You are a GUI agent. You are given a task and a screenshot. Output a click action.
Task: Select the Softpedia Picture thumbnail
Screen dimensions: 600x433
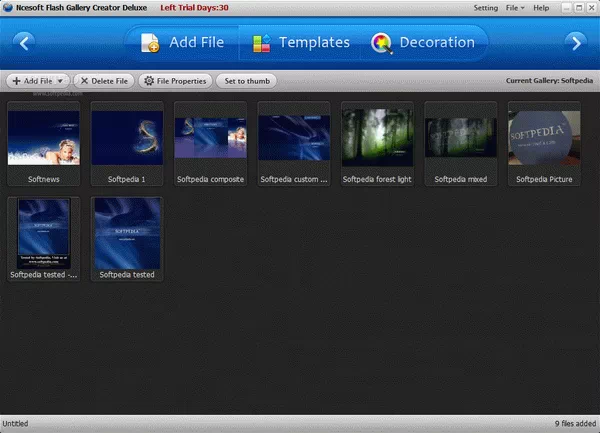coord(544,138)
